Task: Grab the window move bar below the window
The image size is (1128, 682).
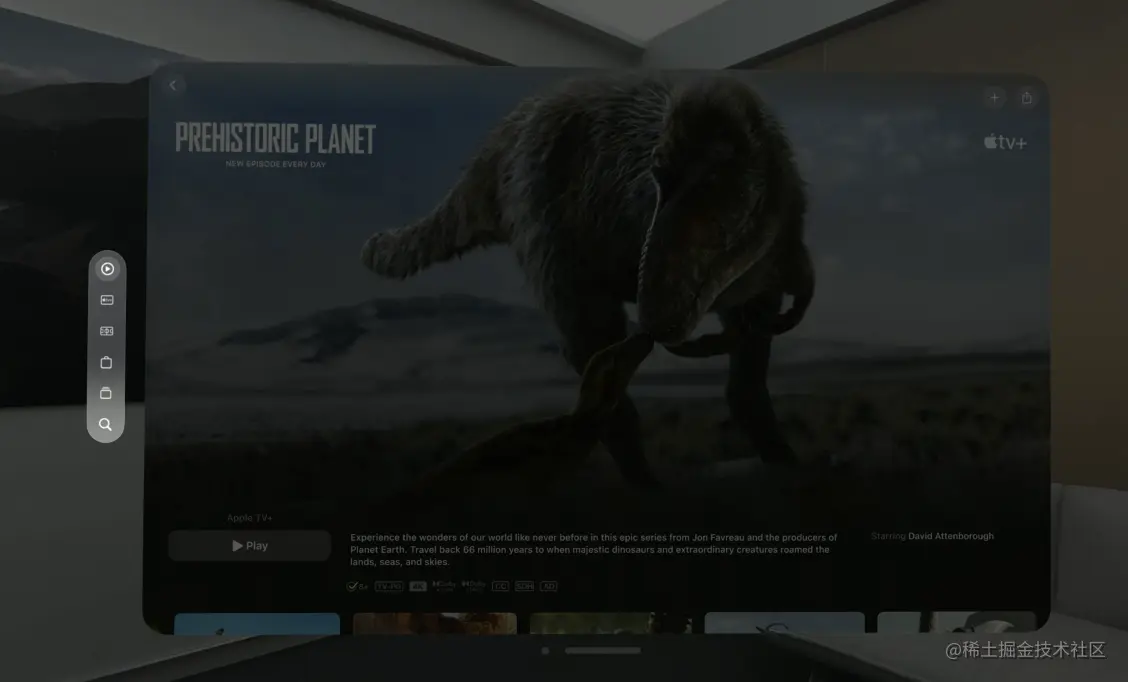Action: [x=603, y=650]
